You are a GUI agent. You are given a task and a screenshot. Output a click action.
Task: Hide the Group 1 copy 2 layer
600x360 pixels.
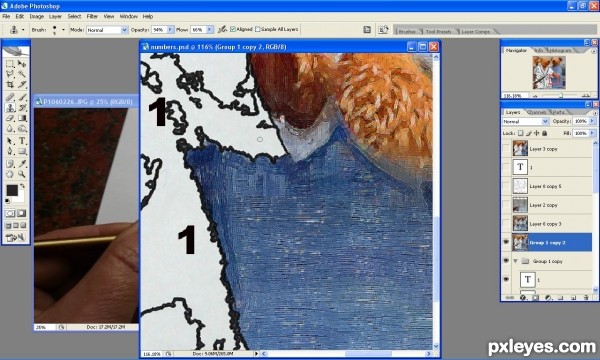pos(506,242)
